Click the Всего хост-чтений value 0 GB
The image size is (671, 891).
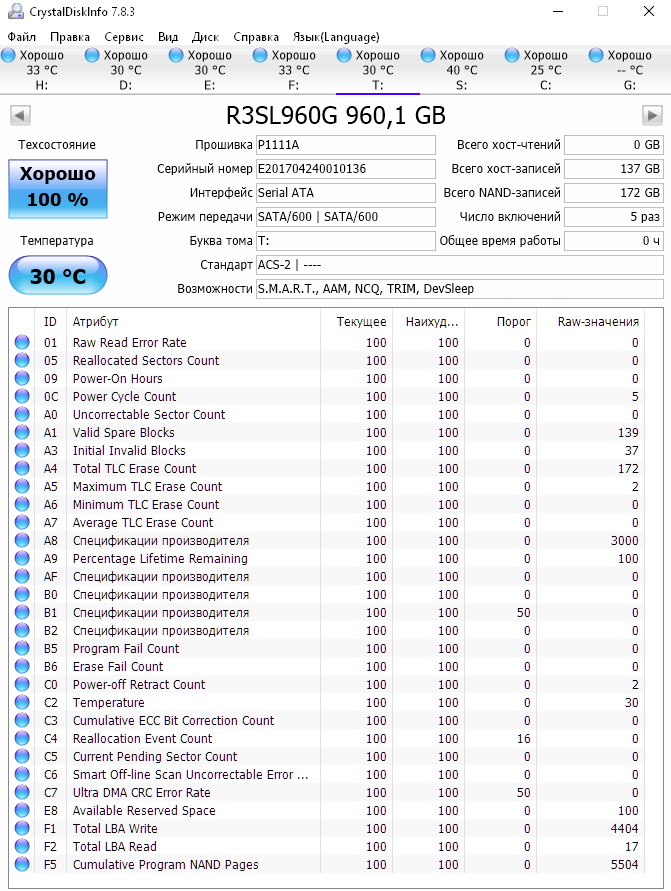point(614,145)
